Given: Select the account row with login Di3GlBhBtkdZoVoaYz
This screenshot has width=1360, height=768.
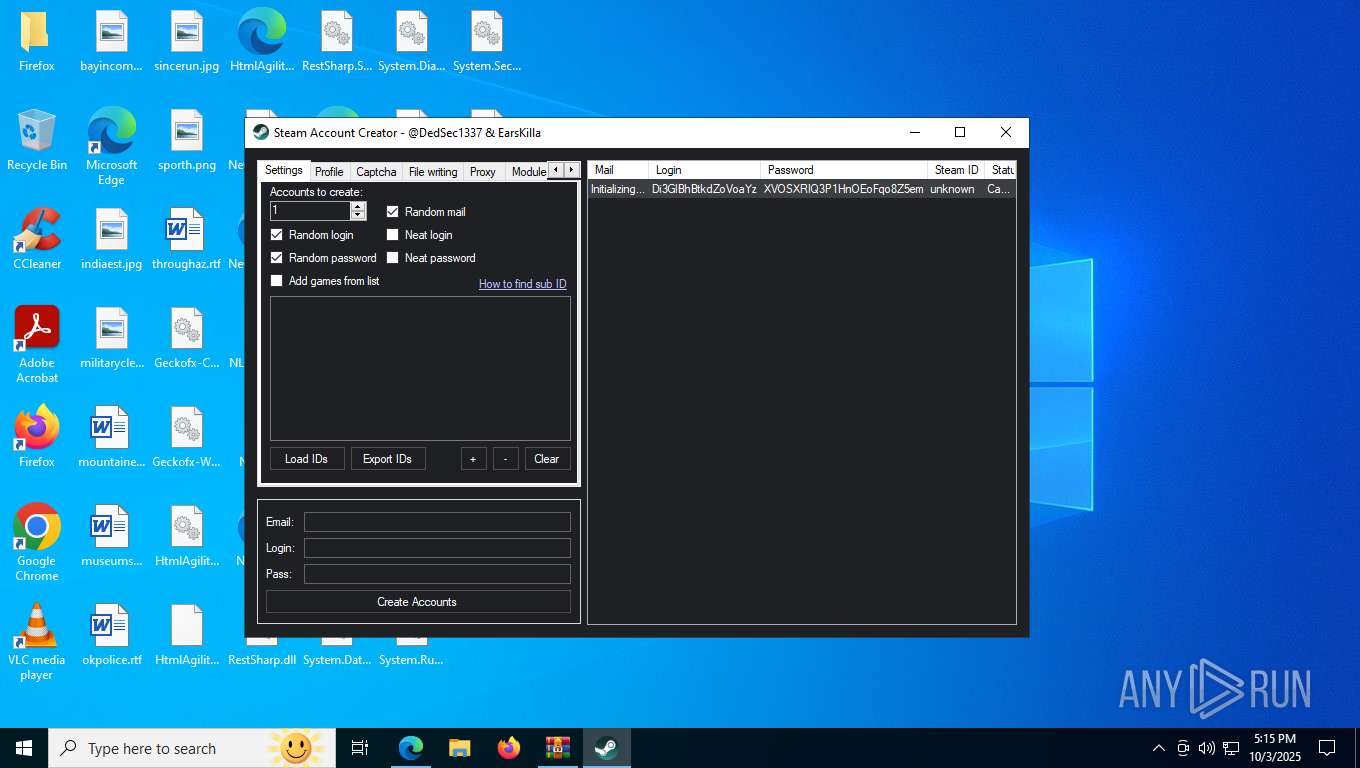Looking at the screenshot, I should click(x=801, y=189).
